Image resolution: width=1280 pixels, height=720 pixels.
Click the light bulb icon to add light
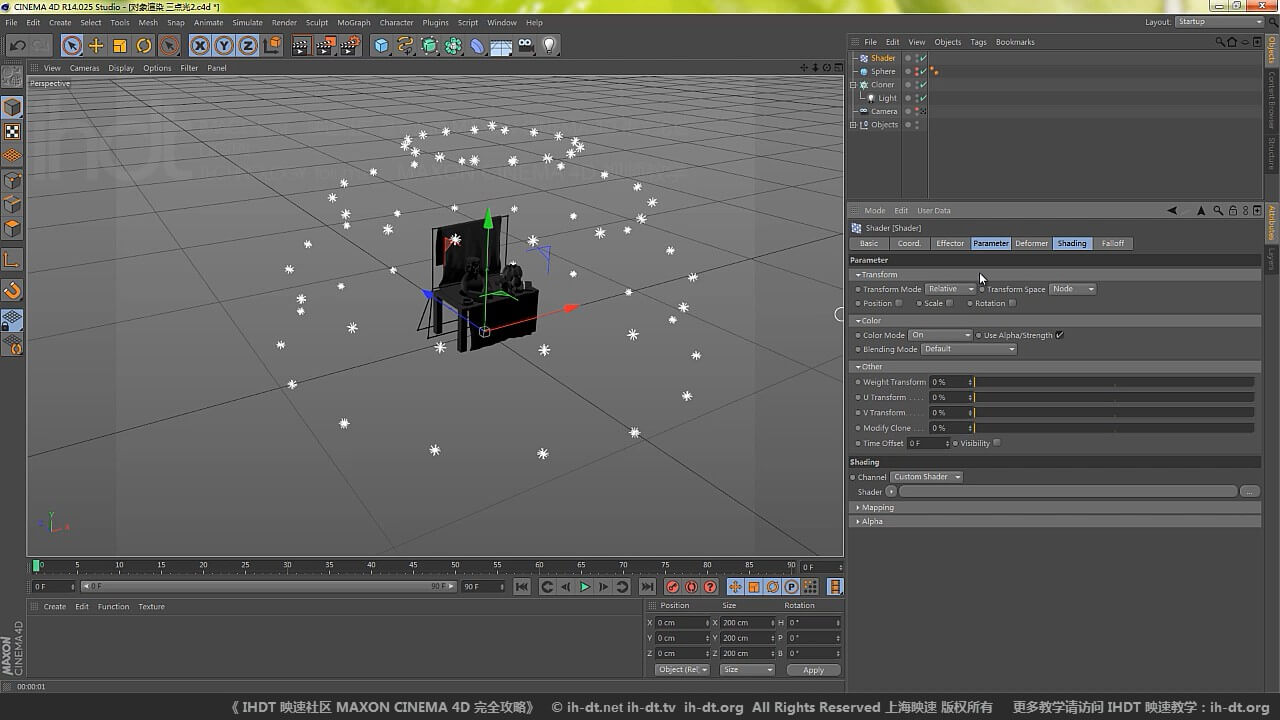point(549,46)
